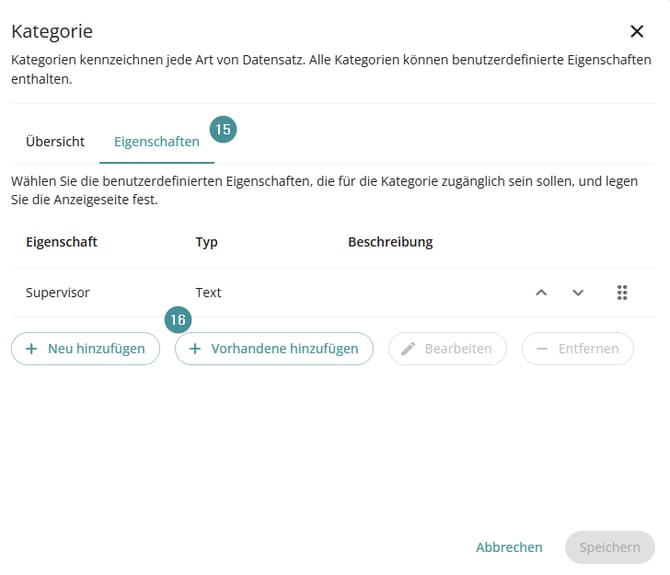Image resolution: width=670 pixels, height=575 pixels.
Task: Click the Bearbeiten button
Action: coord(447,349)
